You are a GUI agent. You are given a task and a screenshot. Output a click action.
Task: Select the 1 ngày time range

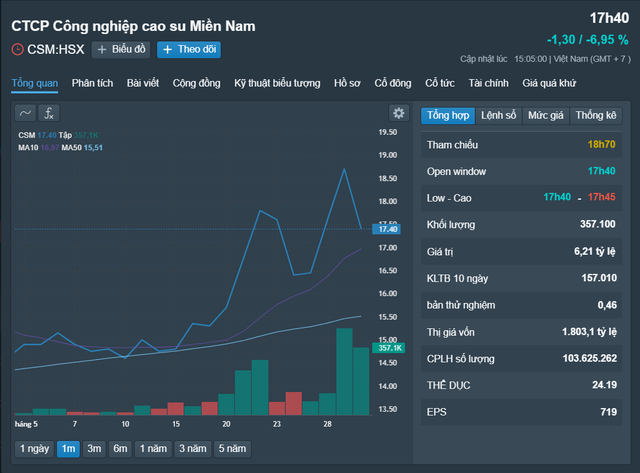(x=33, y=448)
